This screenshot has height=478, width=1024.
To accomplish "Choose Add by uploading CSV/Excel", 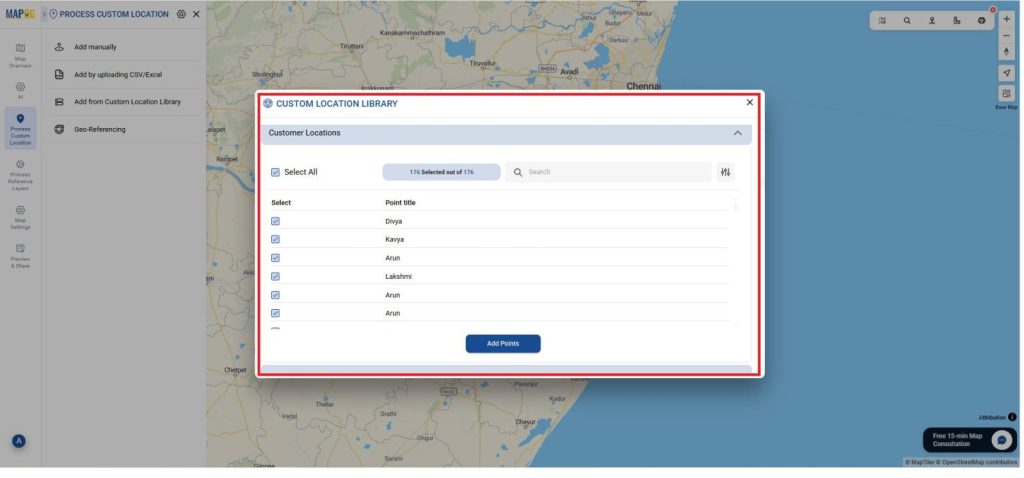I will (x=124, y=74).
